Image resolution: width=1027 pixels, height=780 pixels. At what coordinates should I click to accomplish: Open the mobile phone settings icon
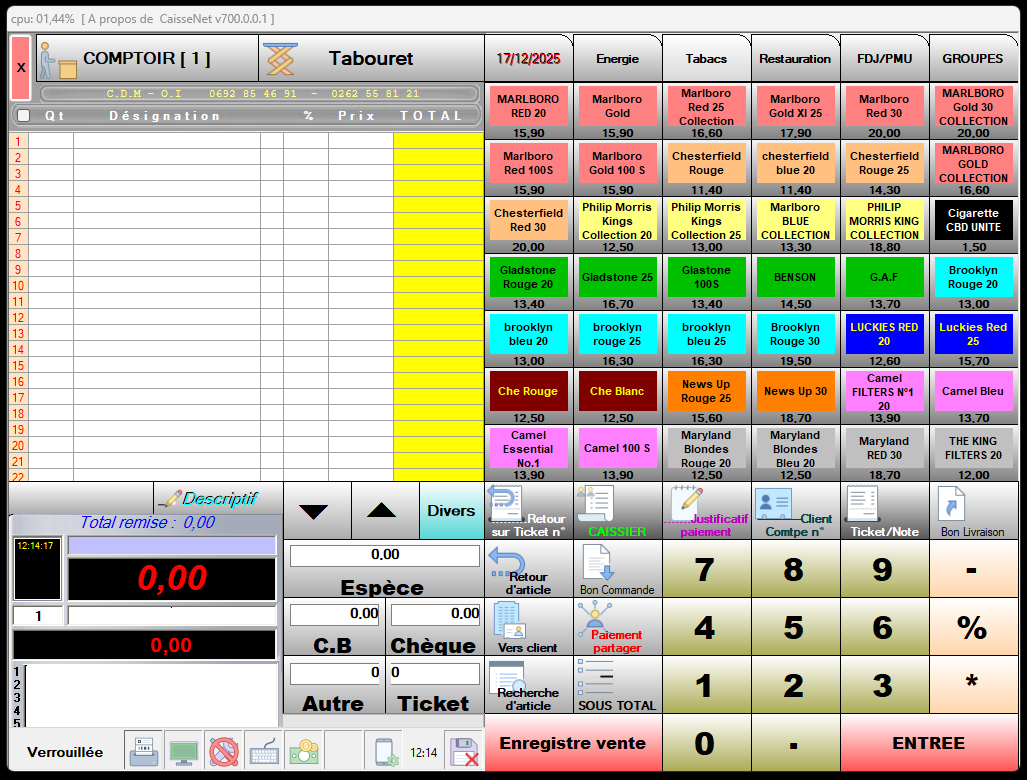pos(384,750)
